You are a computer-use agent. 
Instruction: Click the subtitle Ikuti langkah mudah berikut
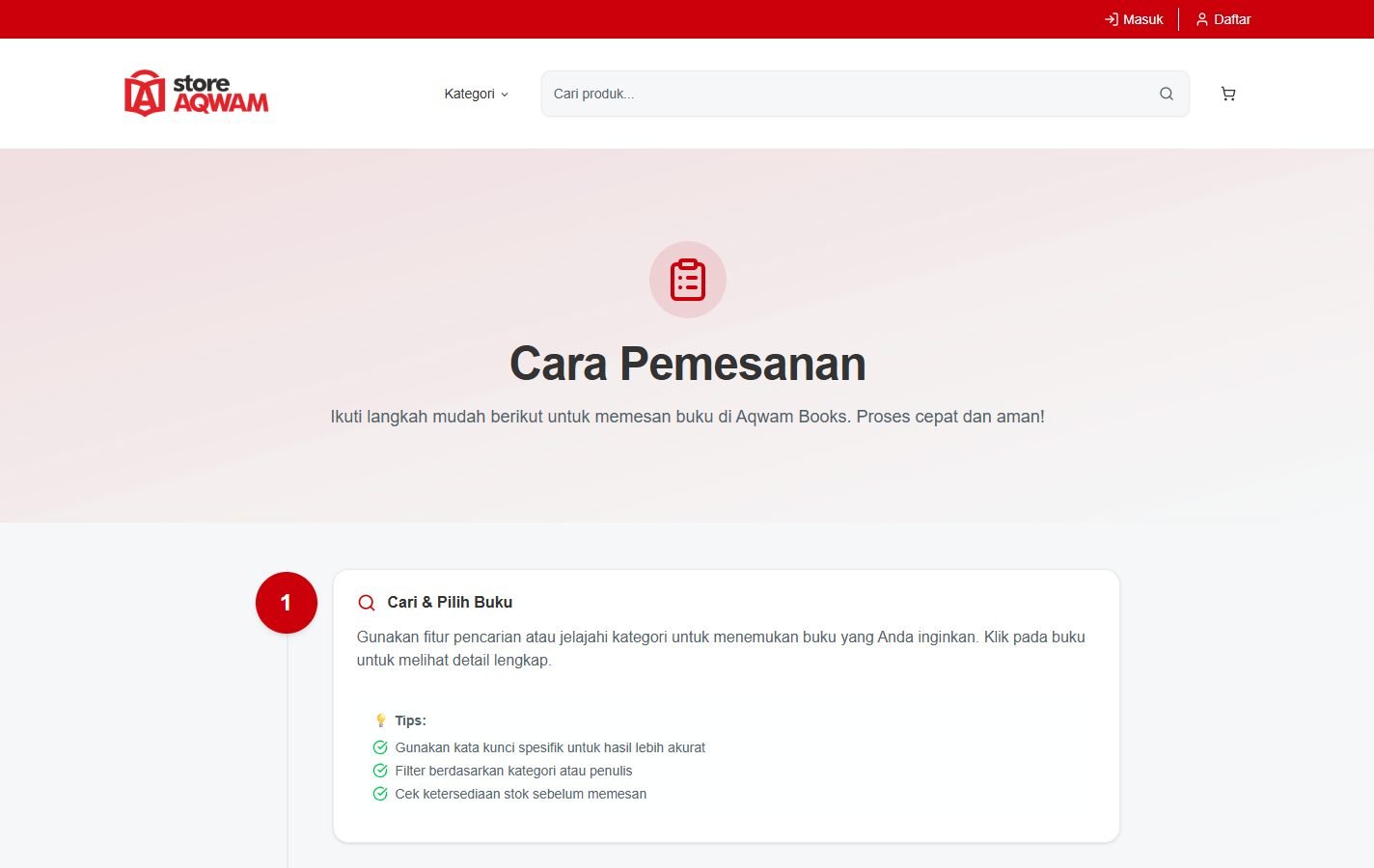[x=688, y=417]
